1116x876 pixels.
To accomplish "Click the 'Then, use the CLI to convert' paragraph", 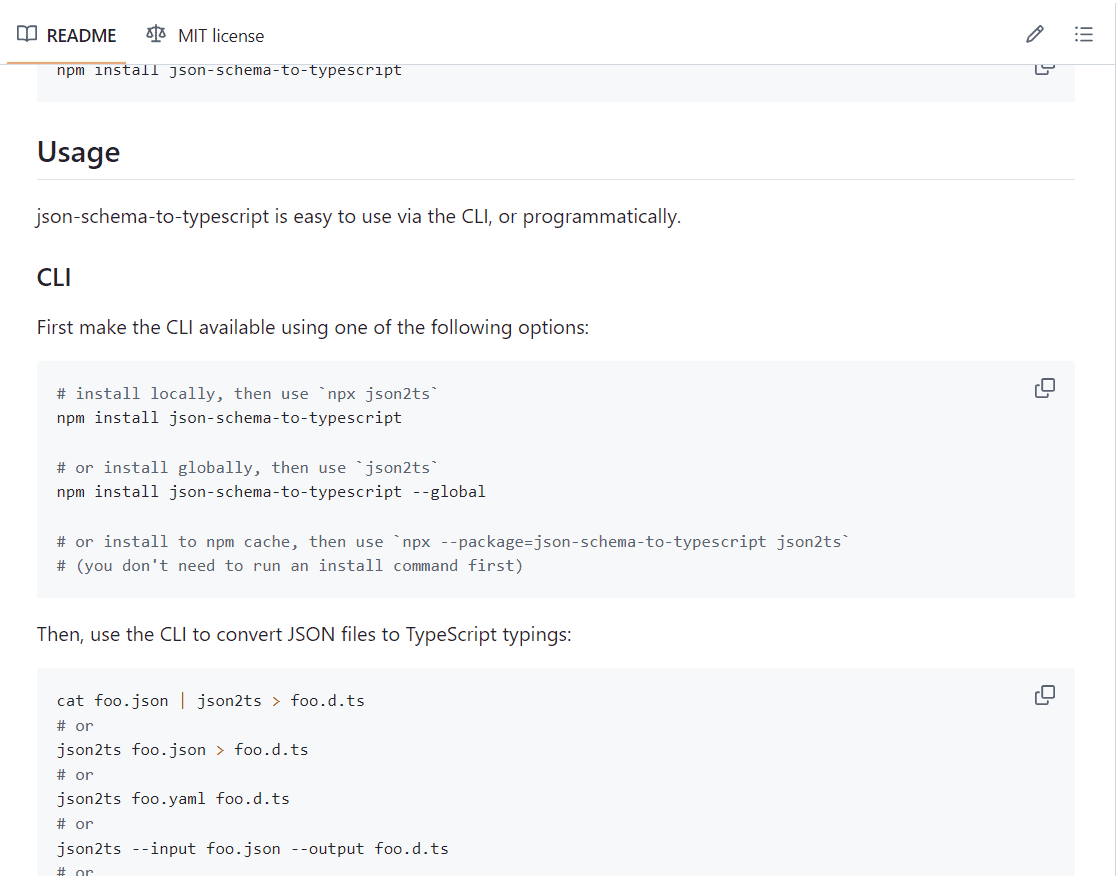I will 304,634.
